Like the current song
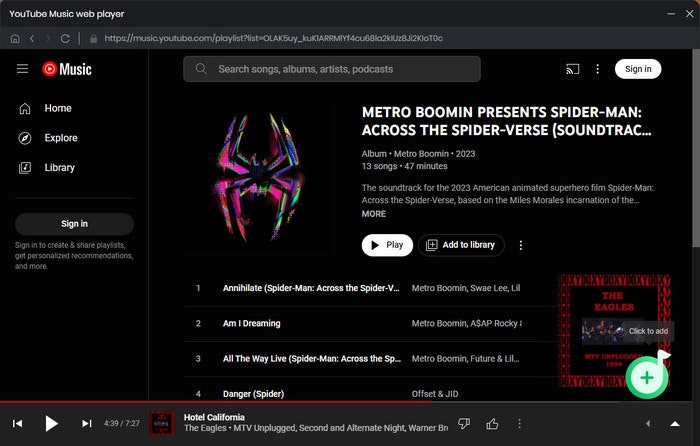Viewport: 700px width, 446px height. point(492,424)
